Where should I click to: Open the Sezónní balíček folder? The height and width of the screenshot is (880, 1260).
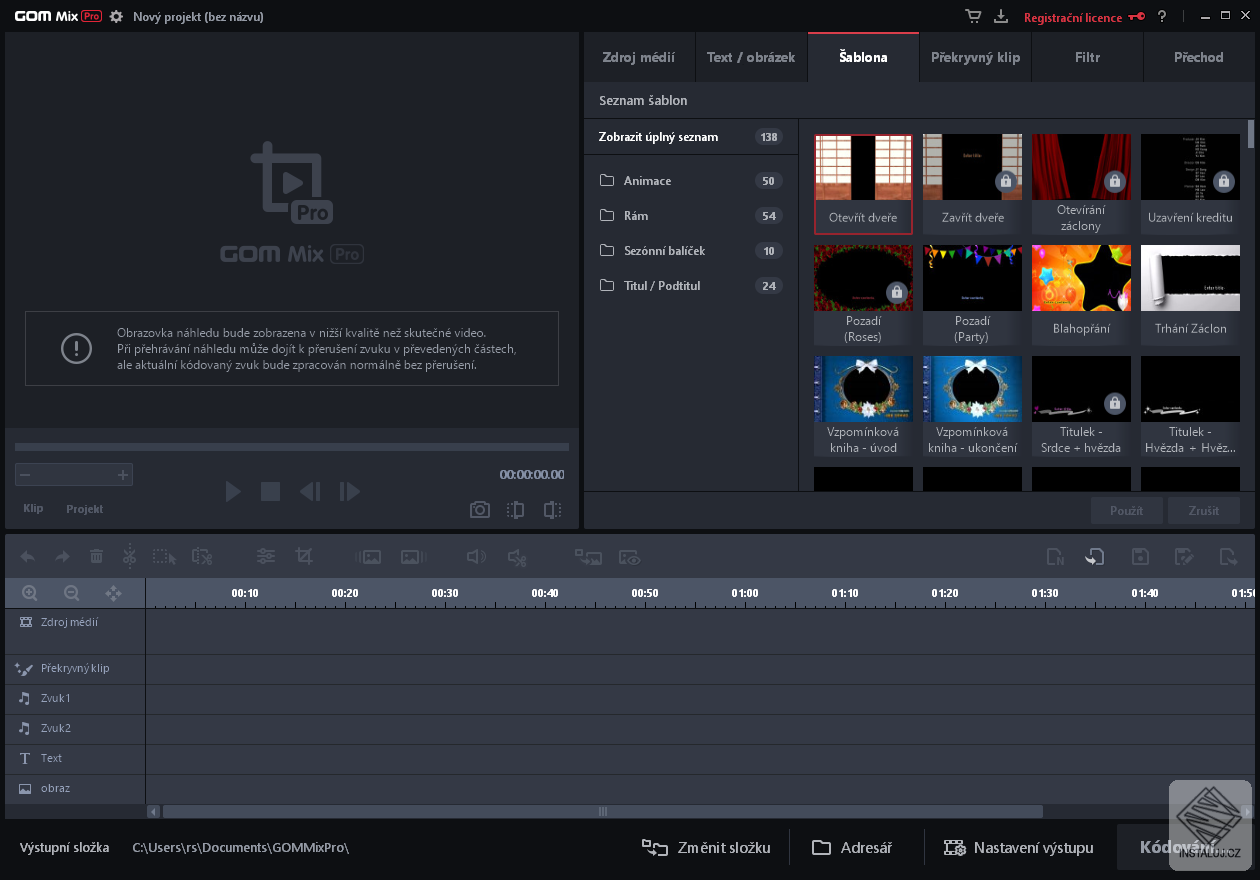tap(691, 251)
